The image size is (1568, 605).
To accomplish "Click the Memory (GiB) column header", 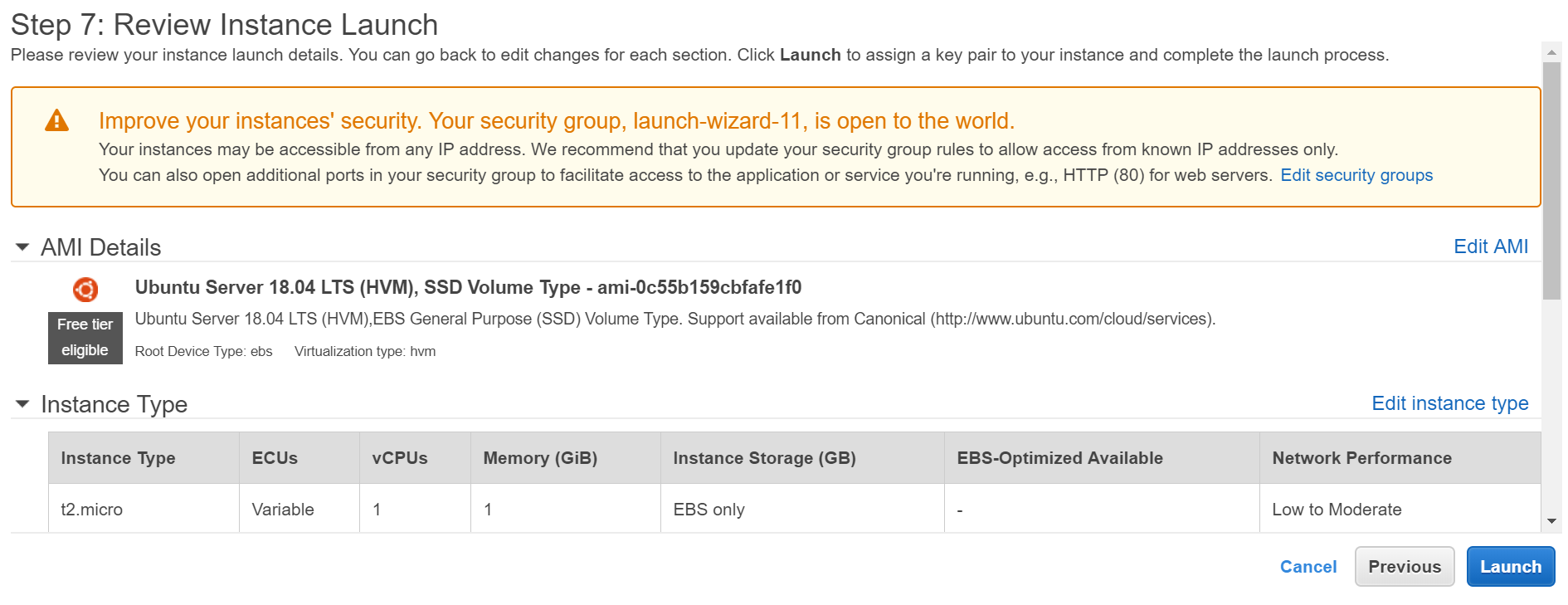I will point(566,458).
